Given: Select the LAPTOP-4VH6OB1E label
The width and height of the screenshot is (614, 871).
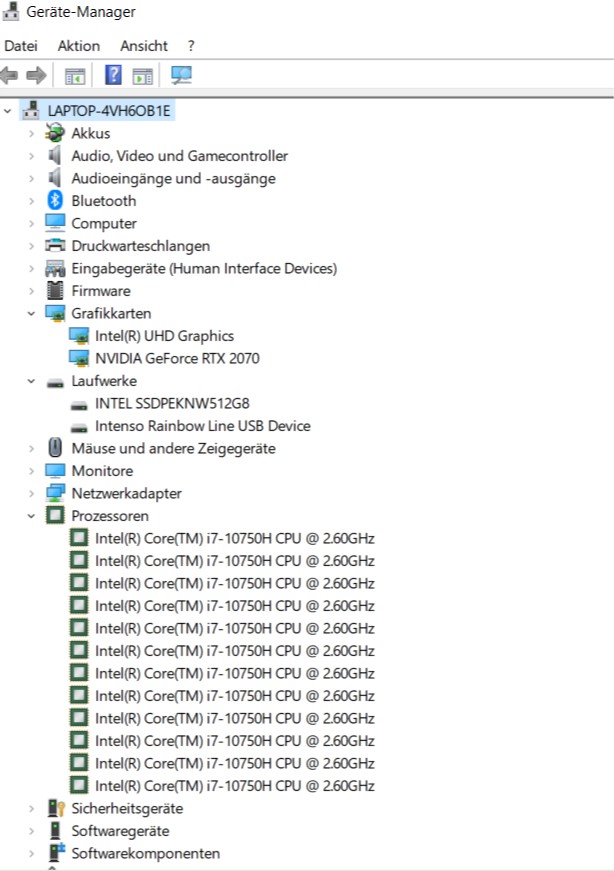Looking at the screenshot, I should point(109,111).
